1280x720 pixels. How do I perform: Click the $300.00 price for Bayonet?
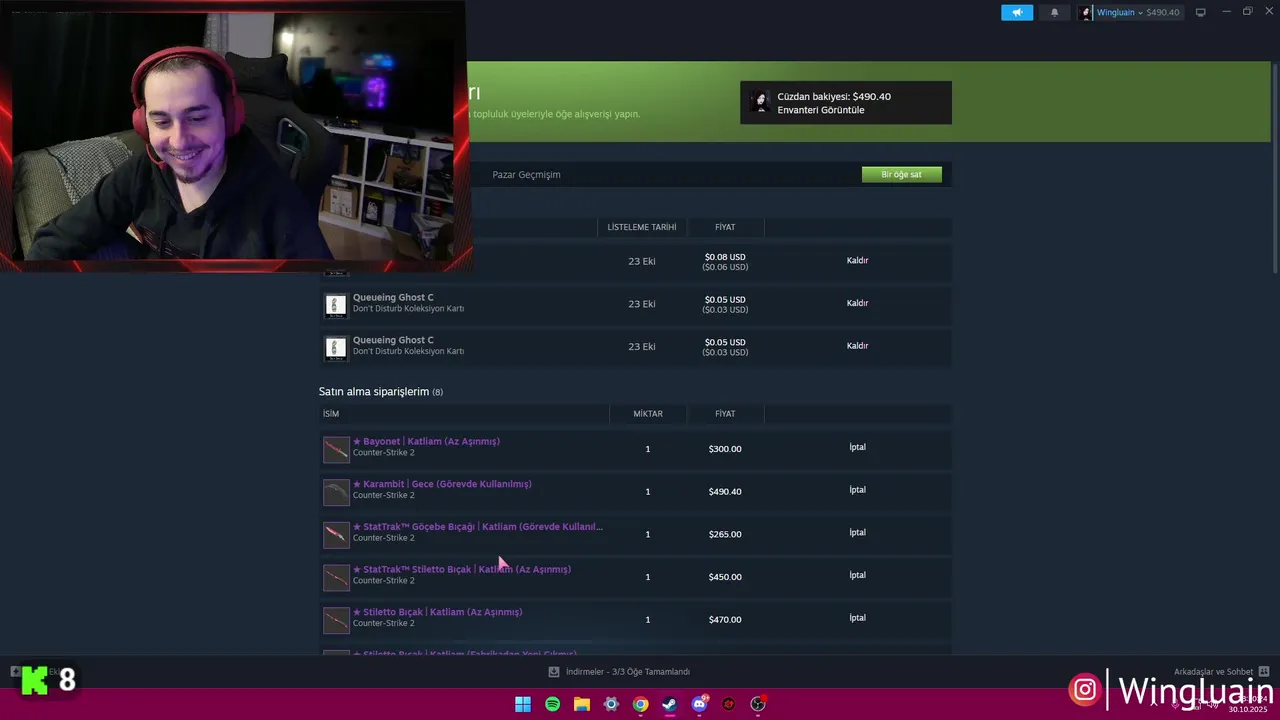tap(725, 449)
